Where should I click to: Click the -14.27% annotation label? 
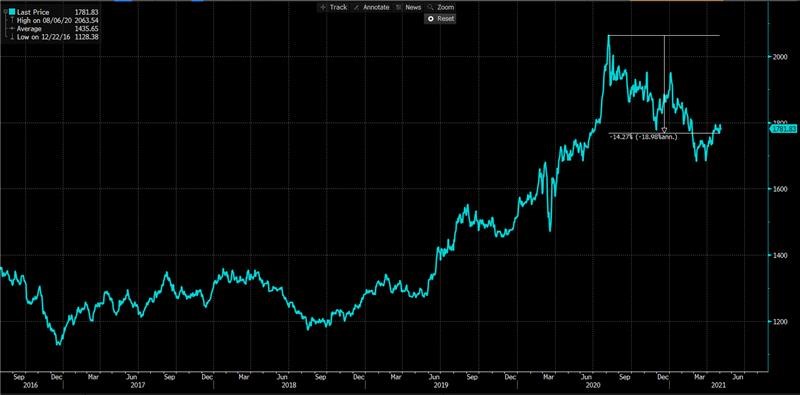[643, 137]
